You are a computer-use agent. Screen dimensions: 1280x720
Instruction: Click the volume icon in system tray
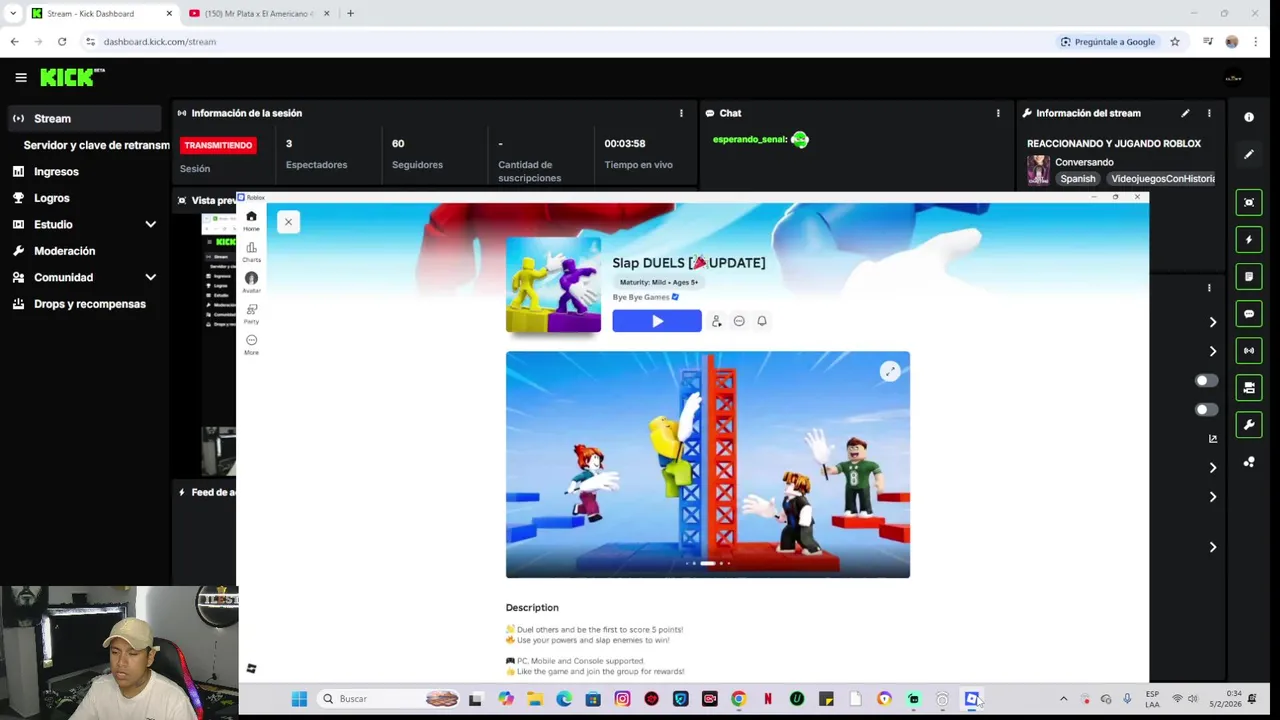point(1192,699)
